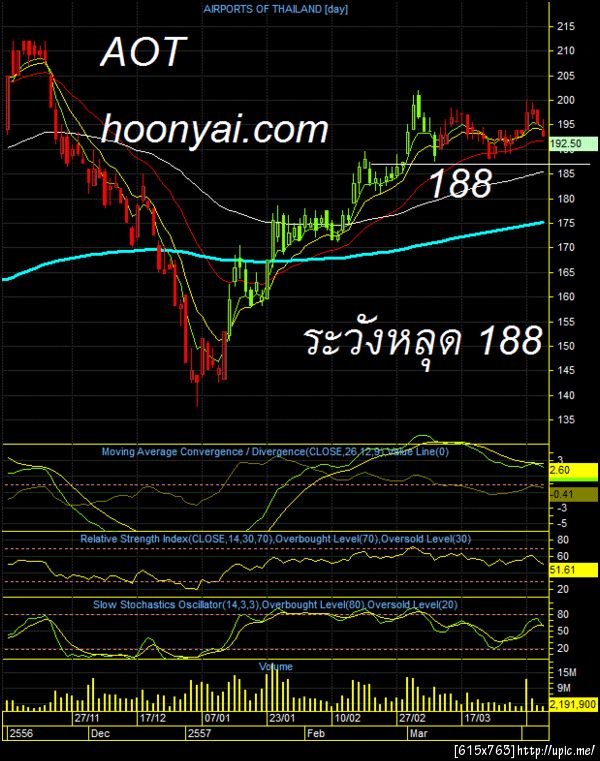This screenshot has width=600, height=761.
Task: Click the RSI value label 51.61
Action: click(573, 570)
